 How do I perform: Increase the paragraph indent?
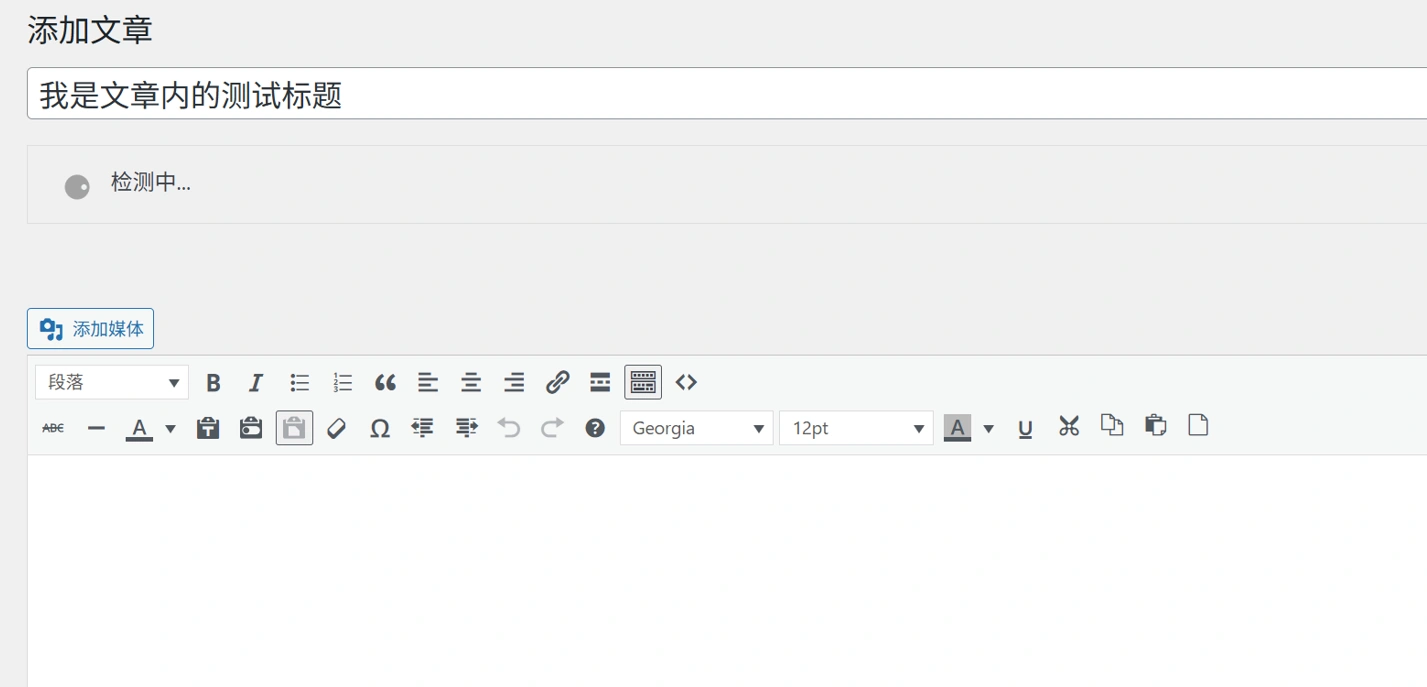pos(466,428)
